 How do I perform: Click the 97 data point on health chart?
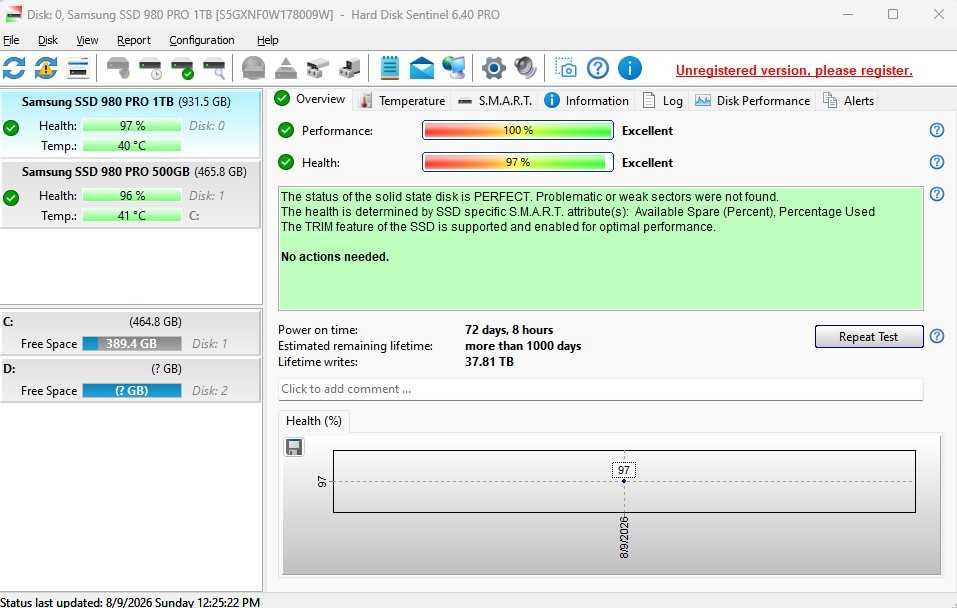tap(624, 481)
